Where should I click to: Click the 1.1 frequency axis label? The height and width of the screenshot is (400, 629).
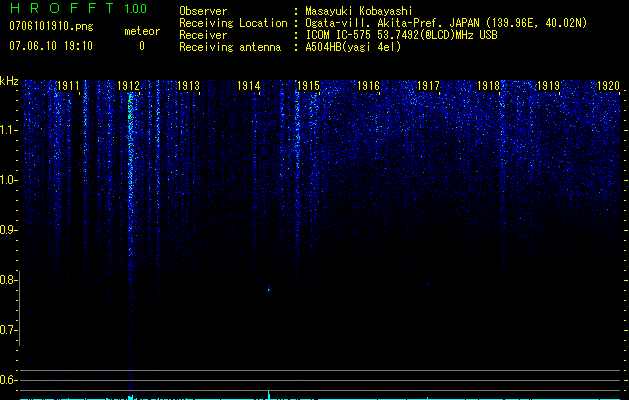(x=8, y=130)
